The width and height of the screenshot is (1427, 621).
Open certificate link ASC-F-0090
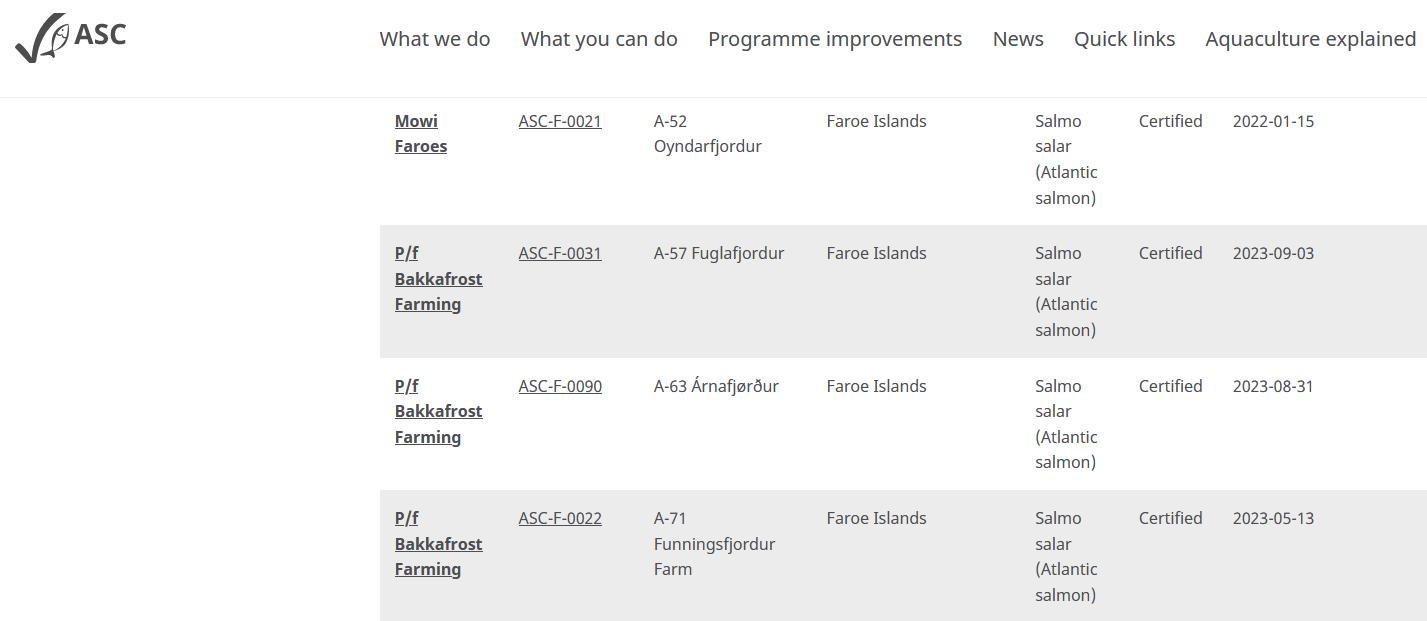point(560,387)
